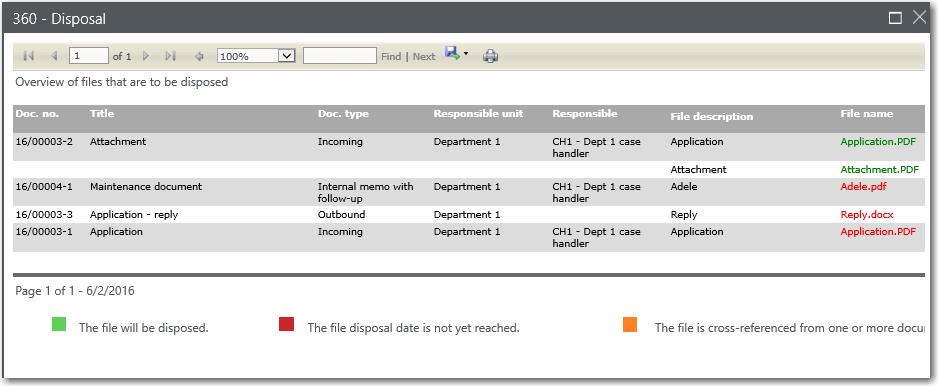
Task: Expand the export format dropdown arrow
Action: 465,54
